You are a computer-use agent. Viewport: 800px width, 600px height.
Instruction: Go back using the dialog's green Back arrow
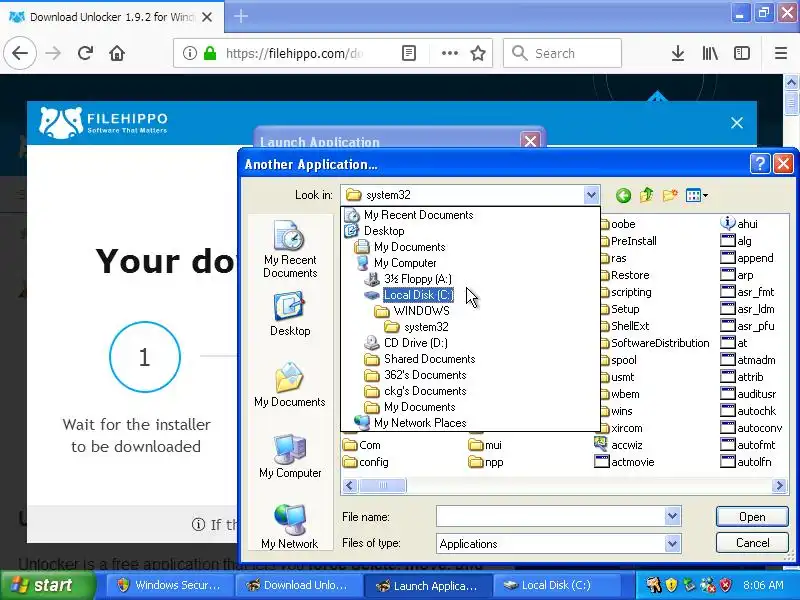coord(623,195)
